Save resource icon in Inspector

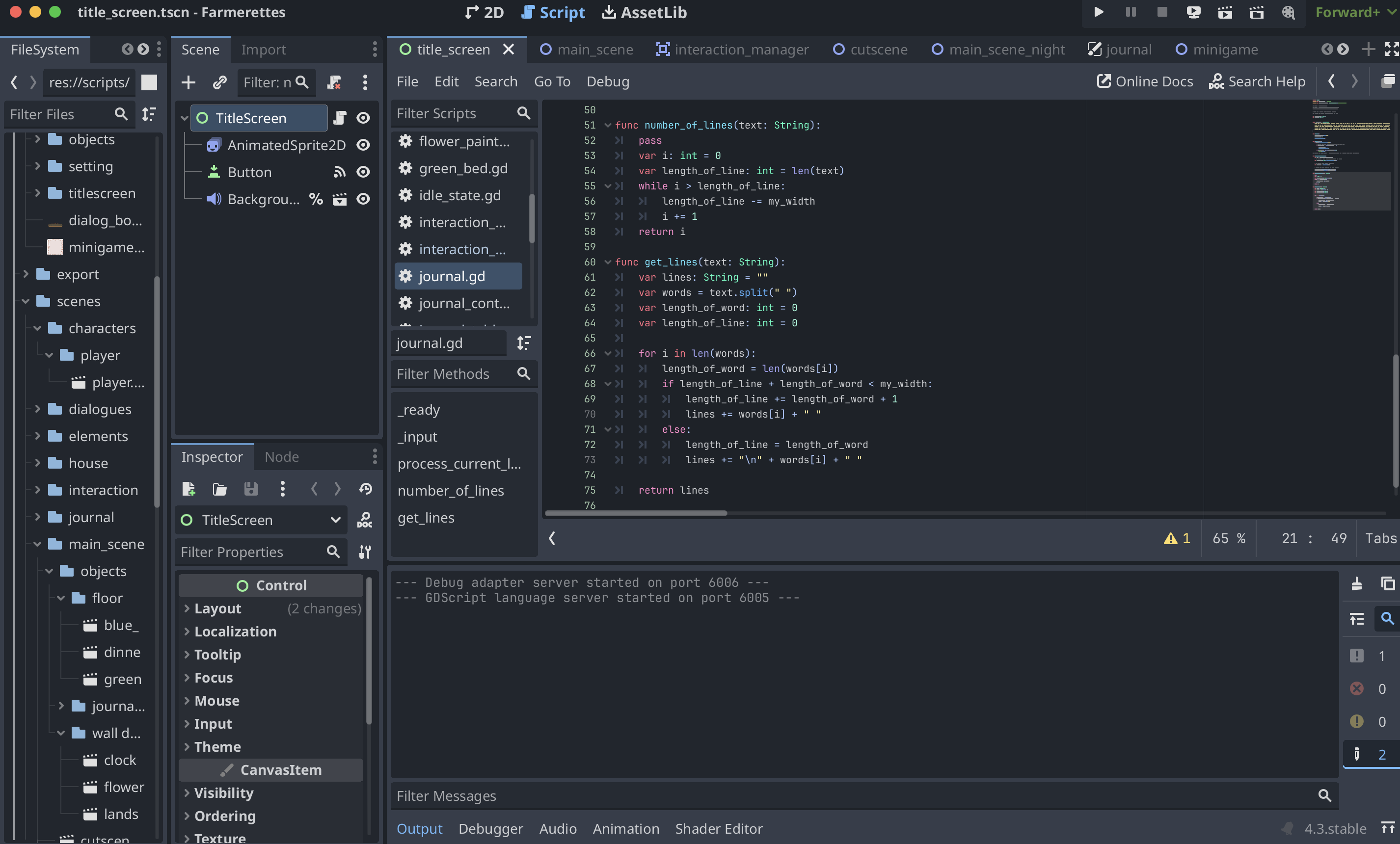[250, 488]
